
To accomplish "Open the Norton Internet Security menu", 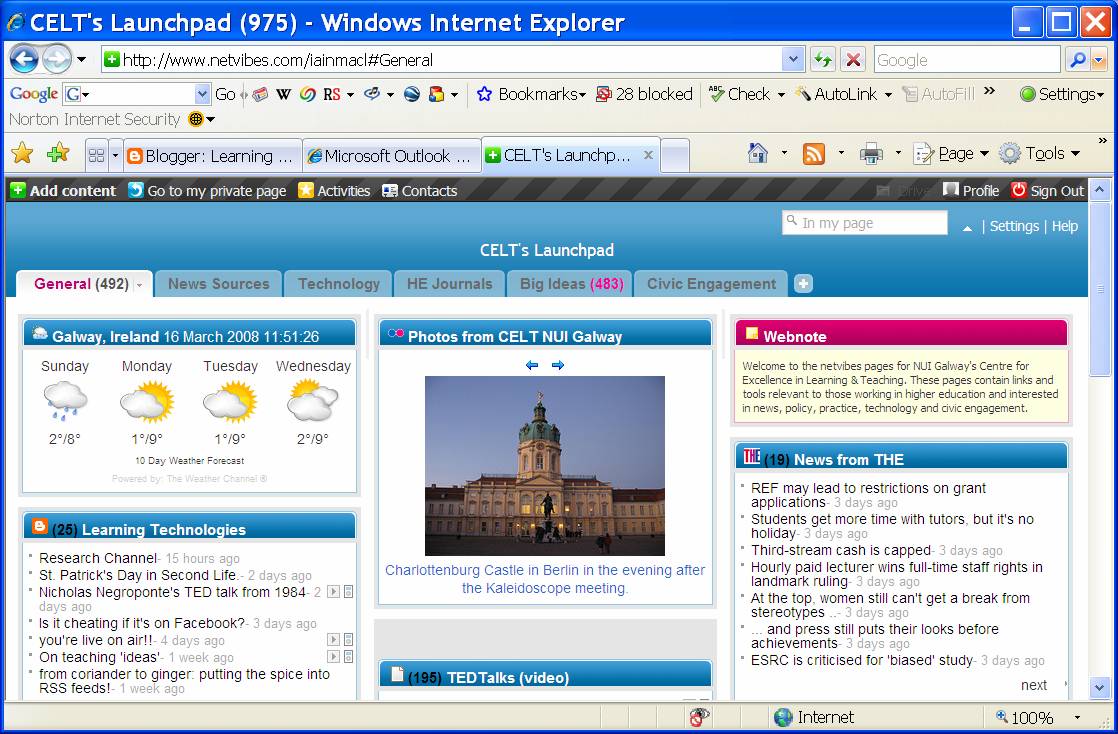I will point(196,118).
